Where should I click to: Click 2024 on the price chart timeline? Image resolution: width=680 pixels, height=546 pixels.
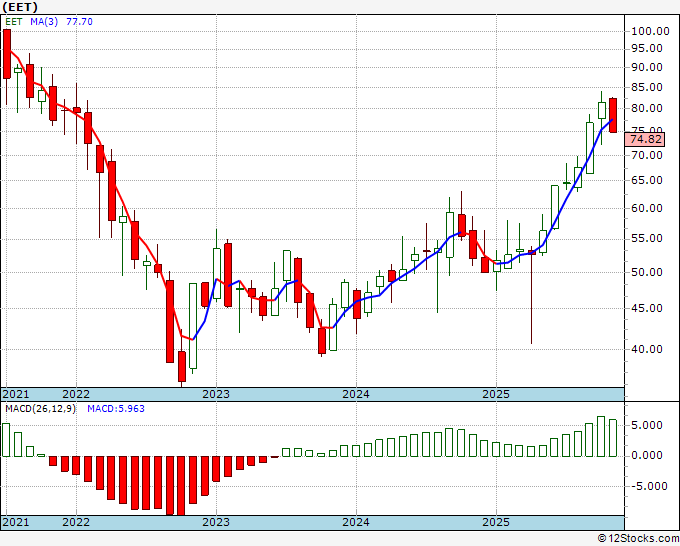356,394
